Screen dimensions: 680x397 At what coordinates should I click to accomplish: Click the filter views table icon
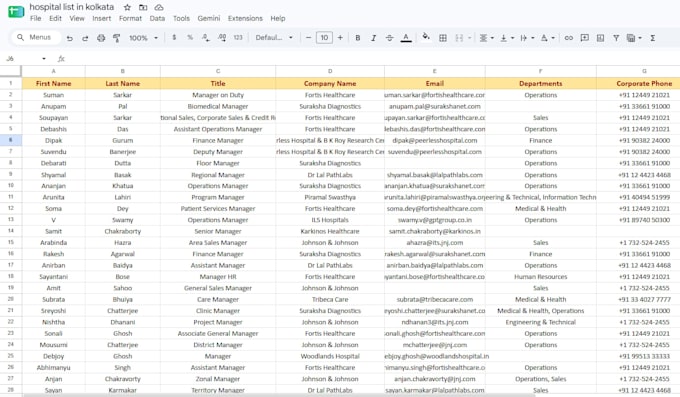point(631,38)
